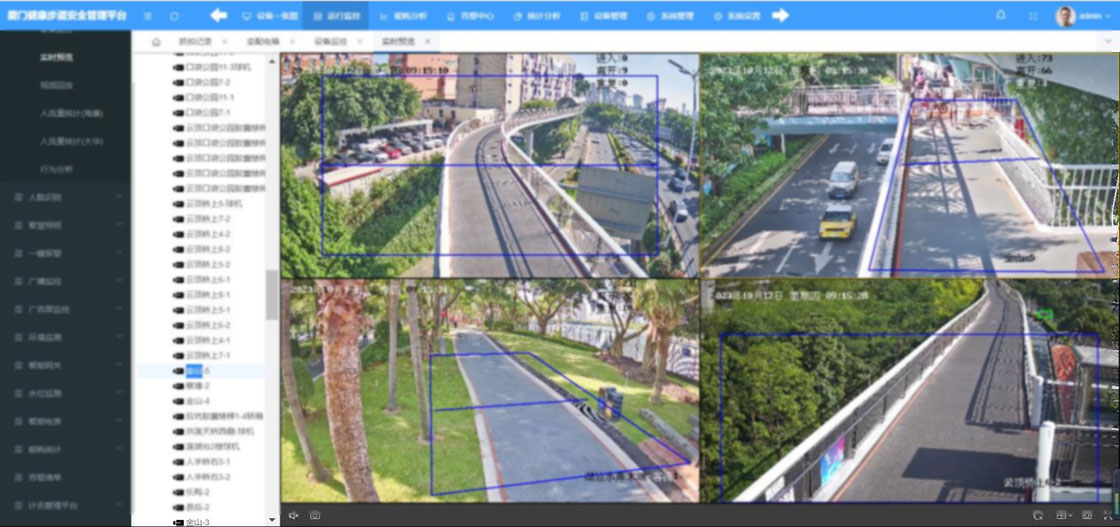
Task: Toggle the sidebar with the hamburger icon
Action: (x=148, y=16)
